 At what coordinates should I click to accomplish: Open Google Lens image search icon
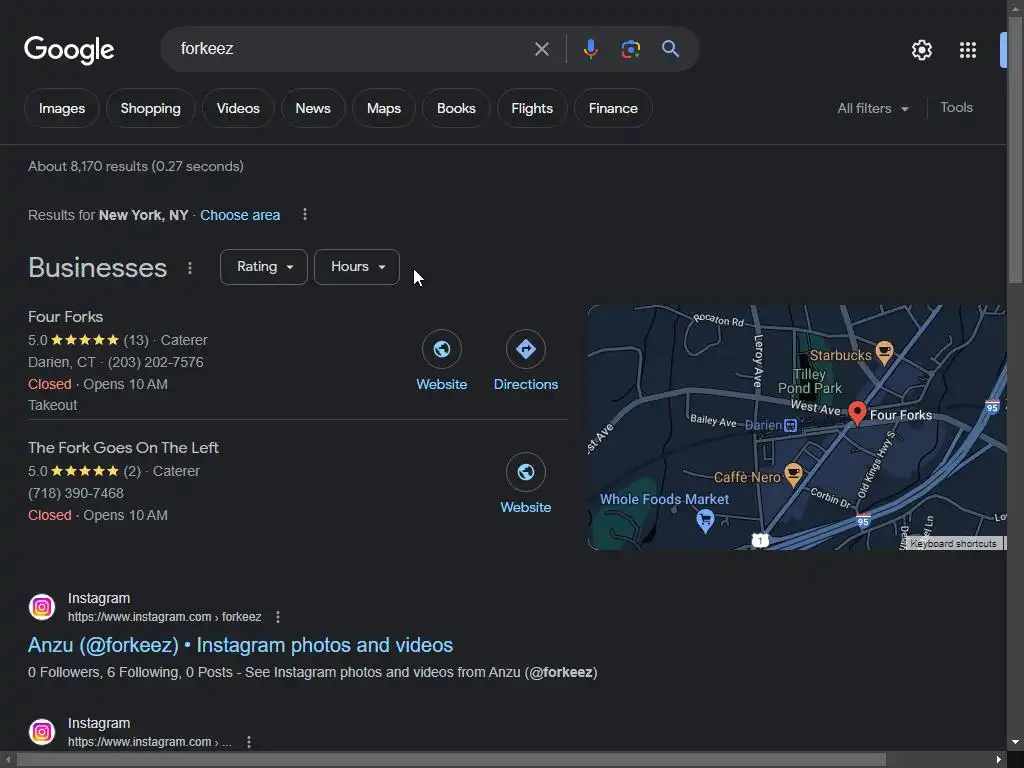point(630,49)
